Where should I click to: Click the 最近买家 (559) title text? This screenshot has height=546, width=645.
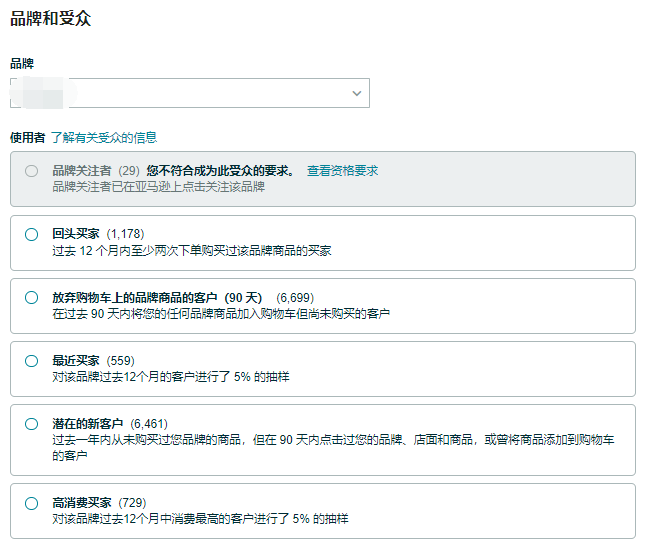[93, 361]
